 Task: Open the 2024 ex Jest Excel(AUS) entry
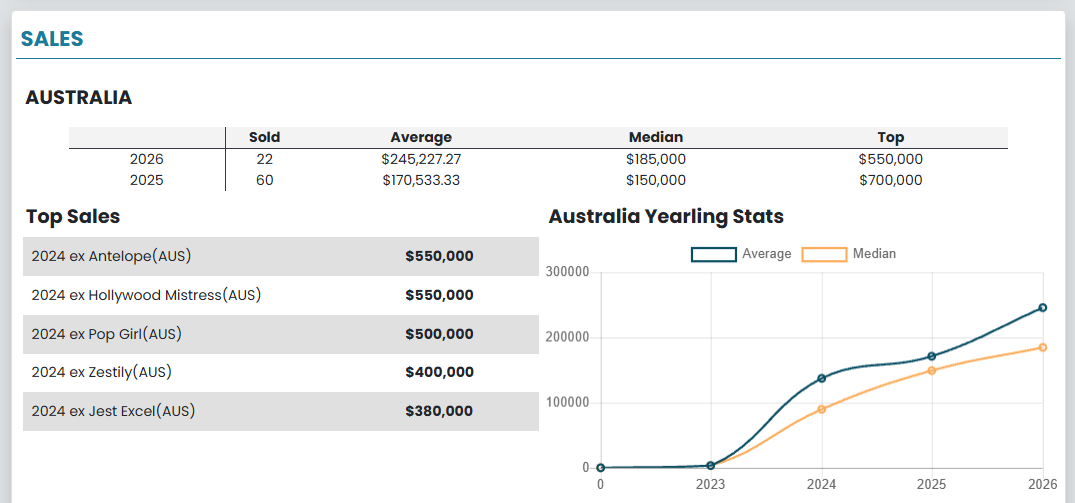point(113,411)
